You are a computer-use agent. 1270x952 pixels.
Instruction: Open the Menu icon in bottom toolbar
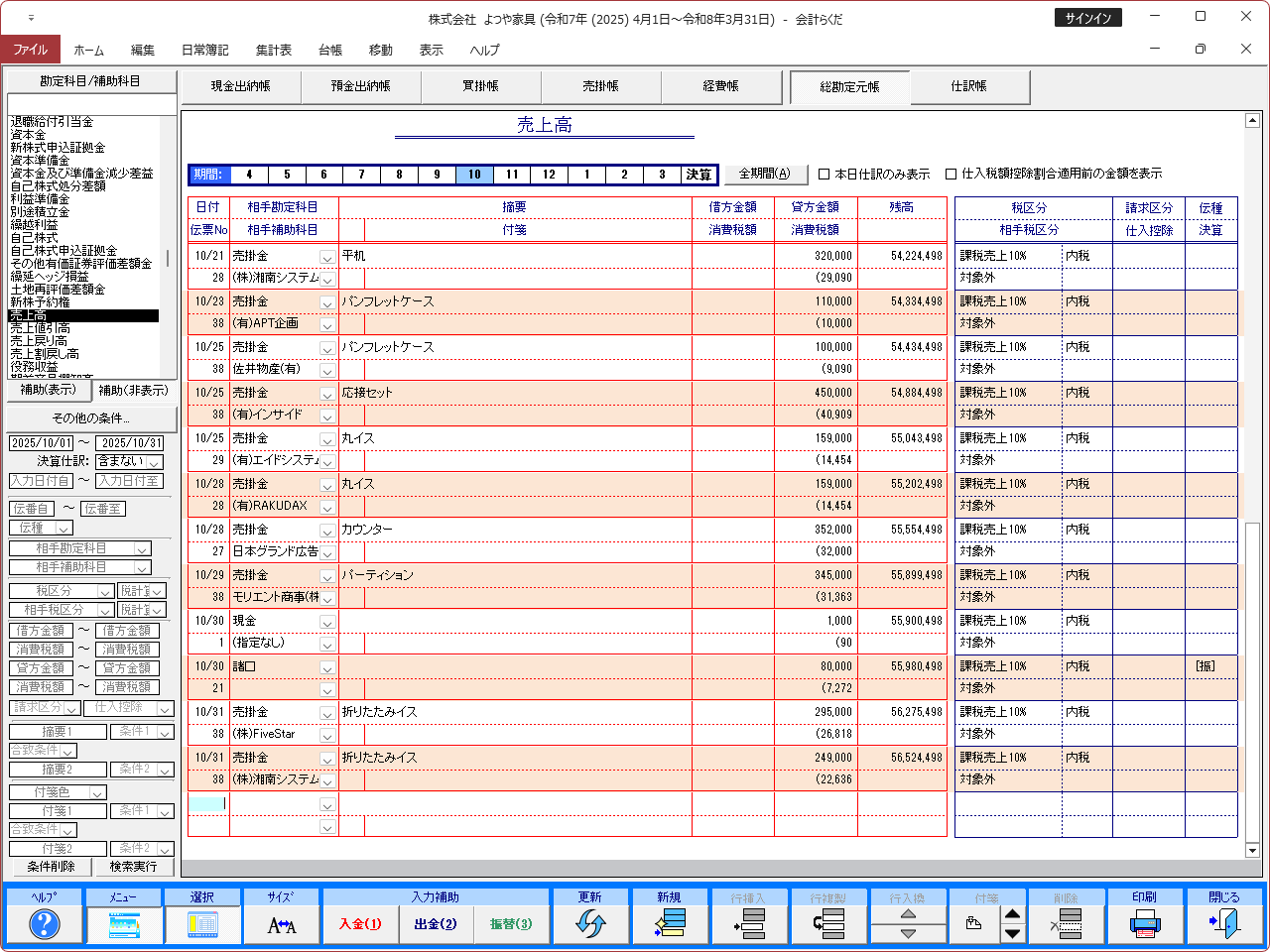point(124,924)
